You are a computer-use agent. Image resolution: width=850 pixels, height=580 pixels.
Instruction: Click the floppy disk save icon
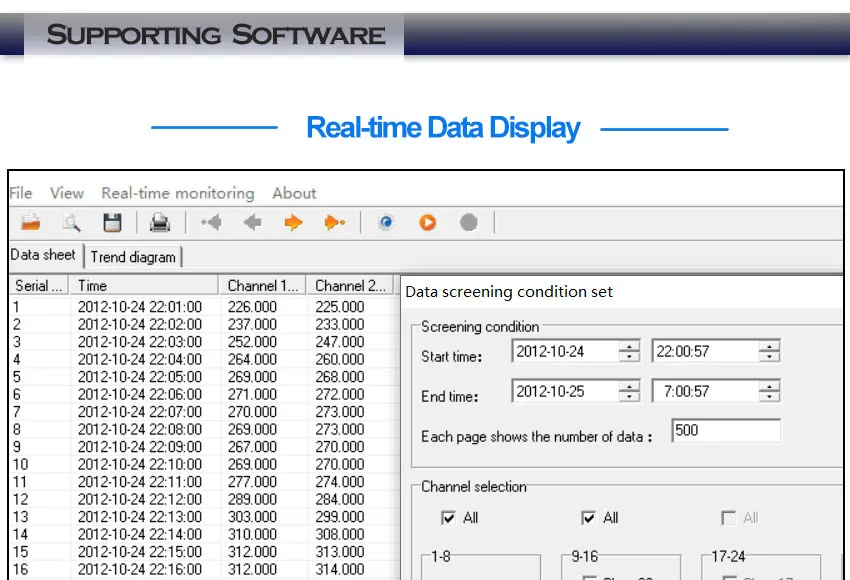(x=112, y=223)
